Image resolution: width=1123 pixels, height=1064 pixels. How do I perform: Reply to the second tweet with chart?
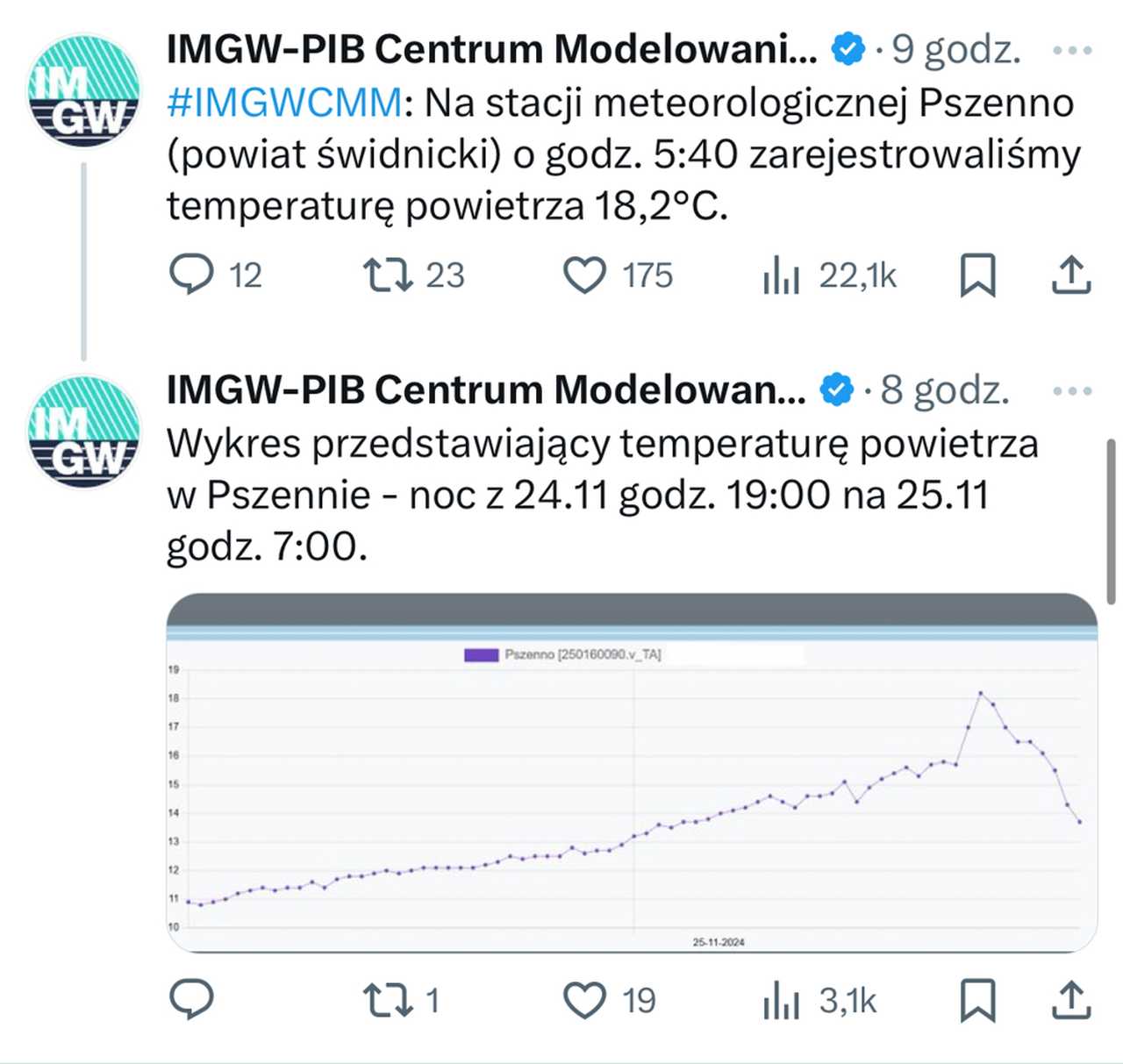[191, 999]
